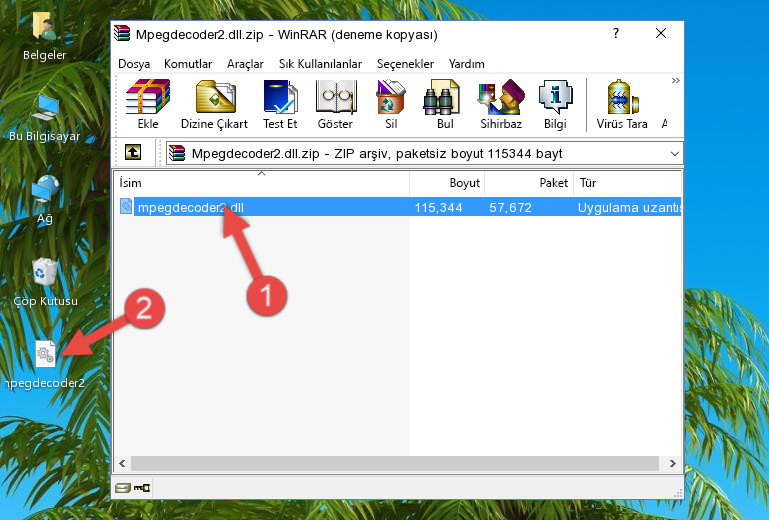Select the mpegdecoder2 desktop file icon

45,365
